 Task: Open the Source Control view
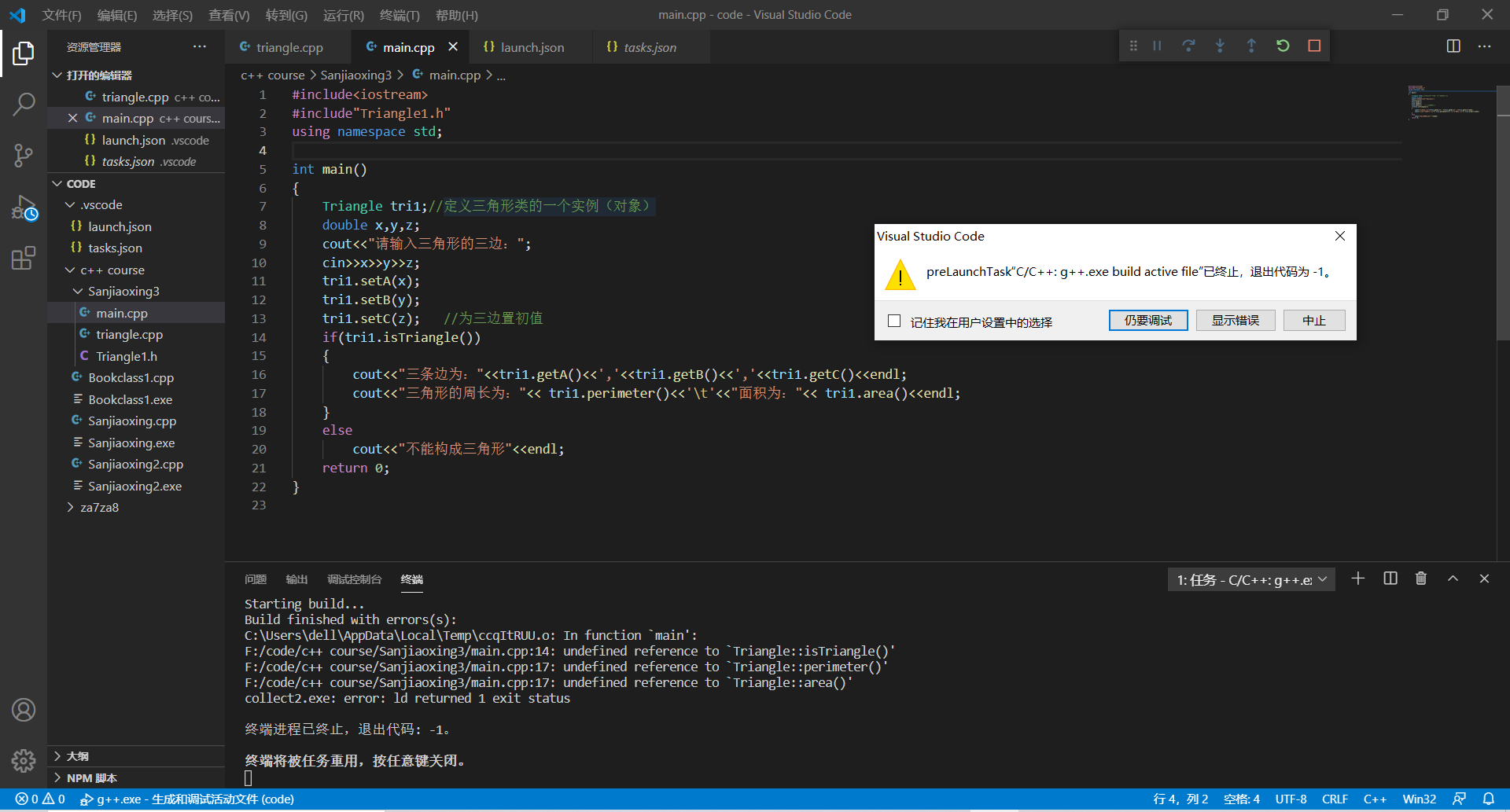[24, 155]
